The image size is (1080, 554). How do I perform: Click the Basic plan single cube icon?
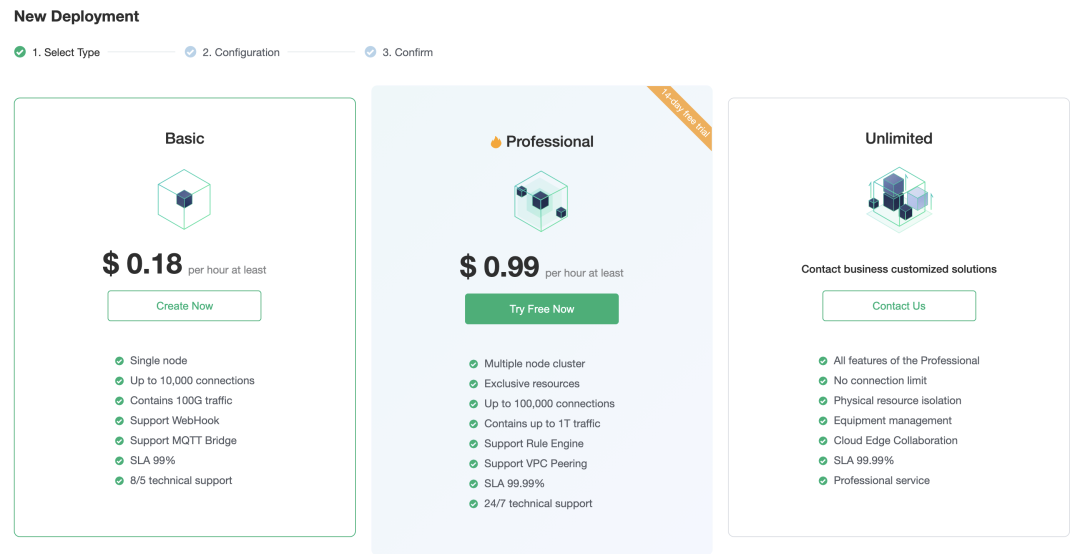tap(184, 199)
